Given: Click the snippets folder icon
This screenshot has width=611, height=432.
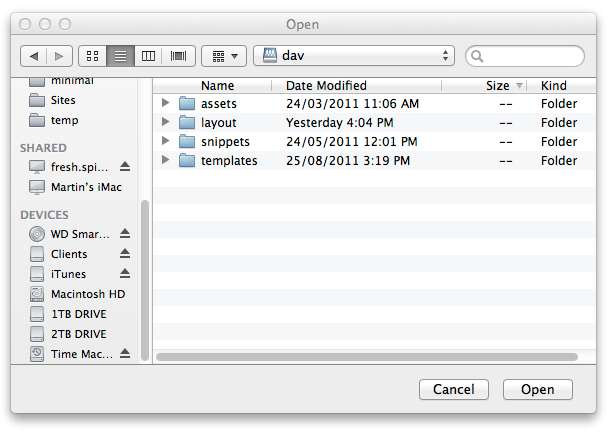Looking at the screenshot, I should [x=187, y=141].
